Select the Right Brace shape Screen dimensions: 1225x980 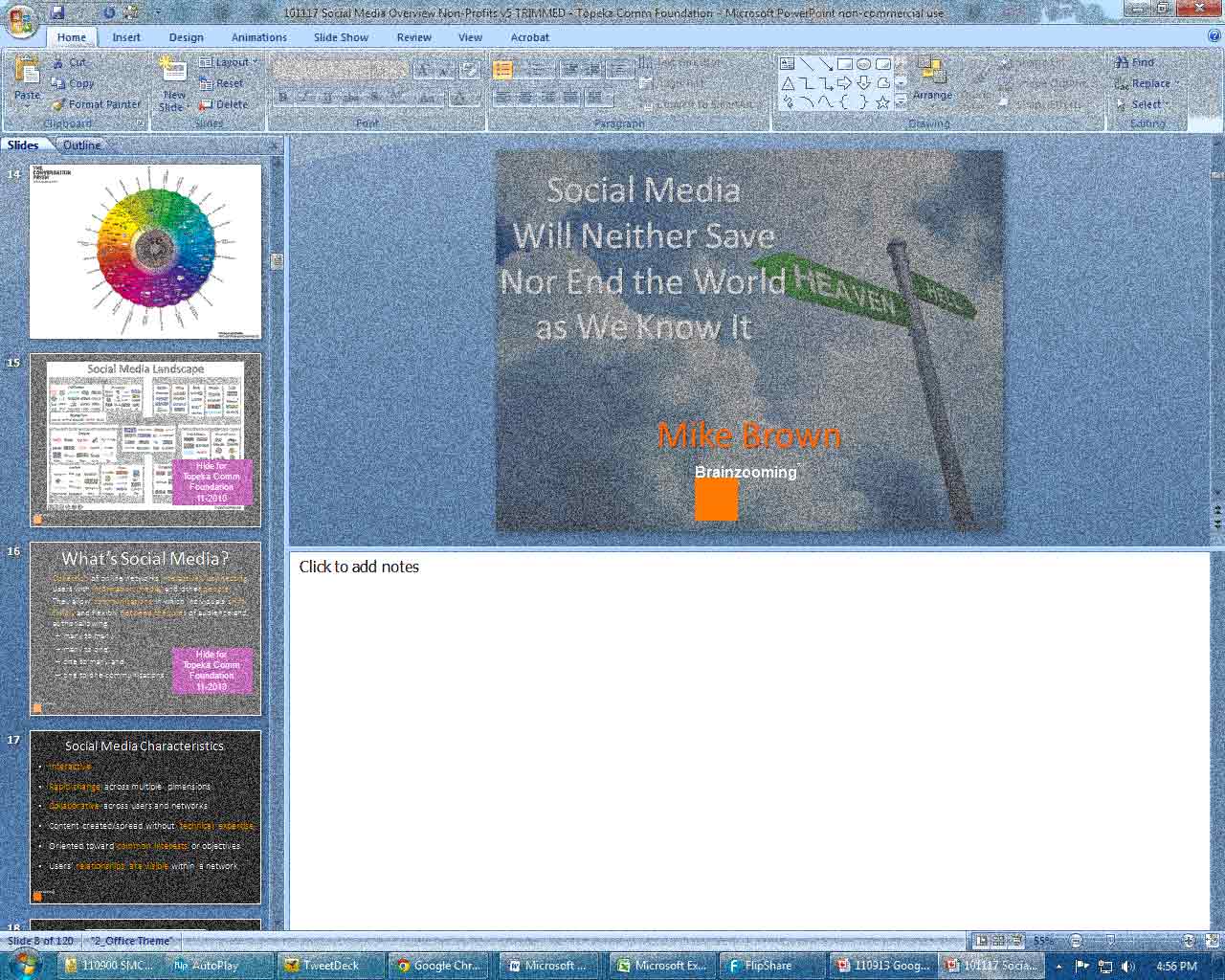coord(863,102)
